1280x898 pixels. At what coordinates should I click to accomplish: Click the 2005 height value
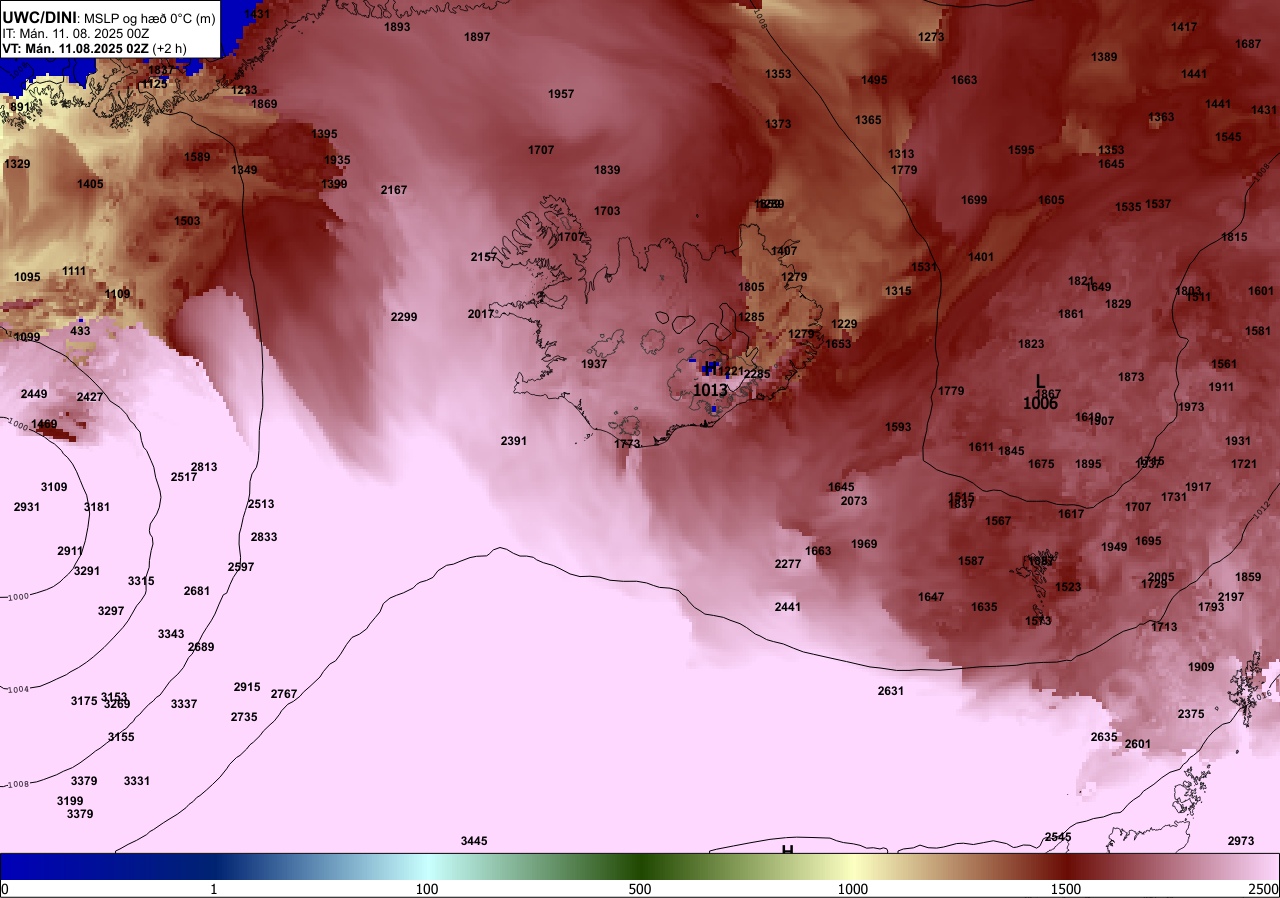tap(1161, 577)
